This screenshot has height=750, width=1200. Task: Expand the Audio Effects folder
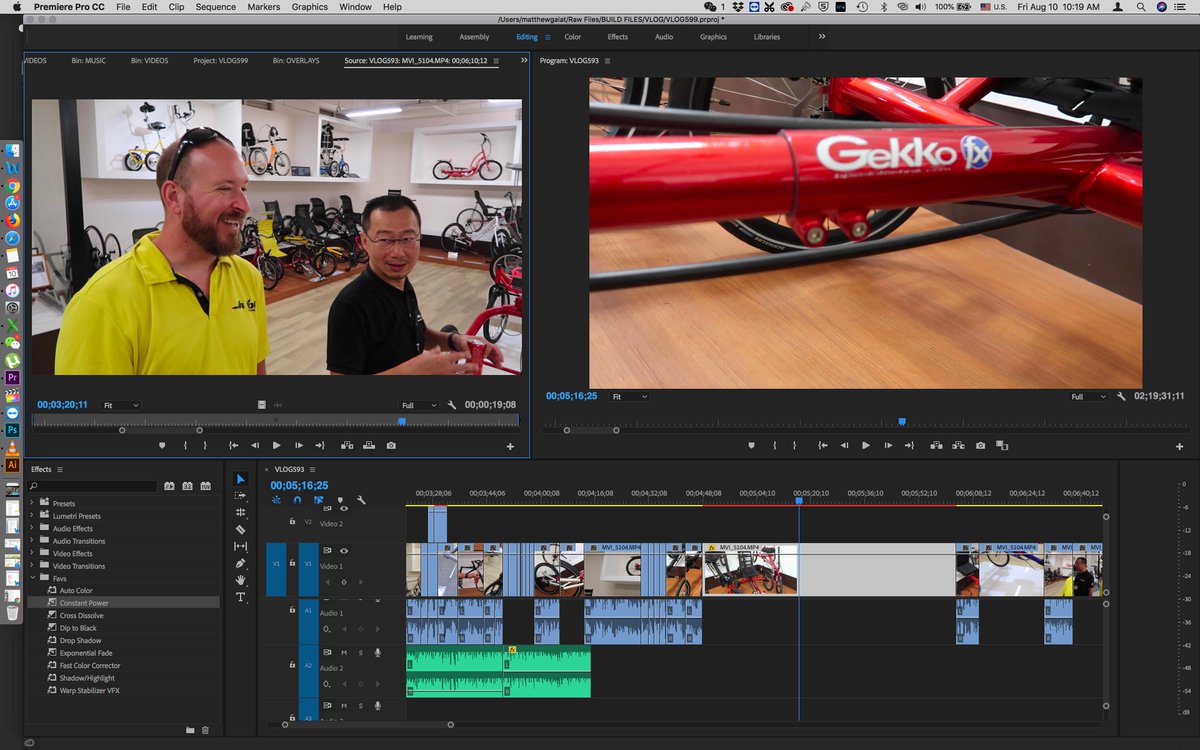32,528
